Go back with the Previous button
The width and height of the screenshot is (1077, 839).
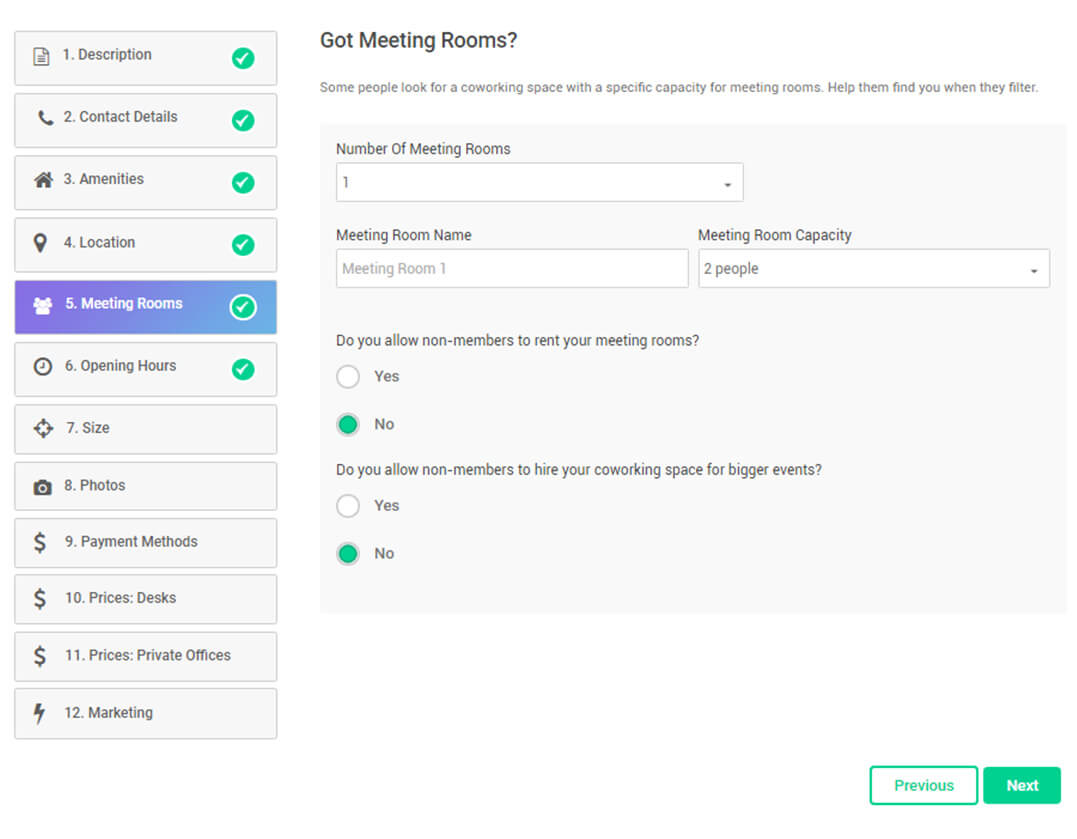[x=923, y=786]
